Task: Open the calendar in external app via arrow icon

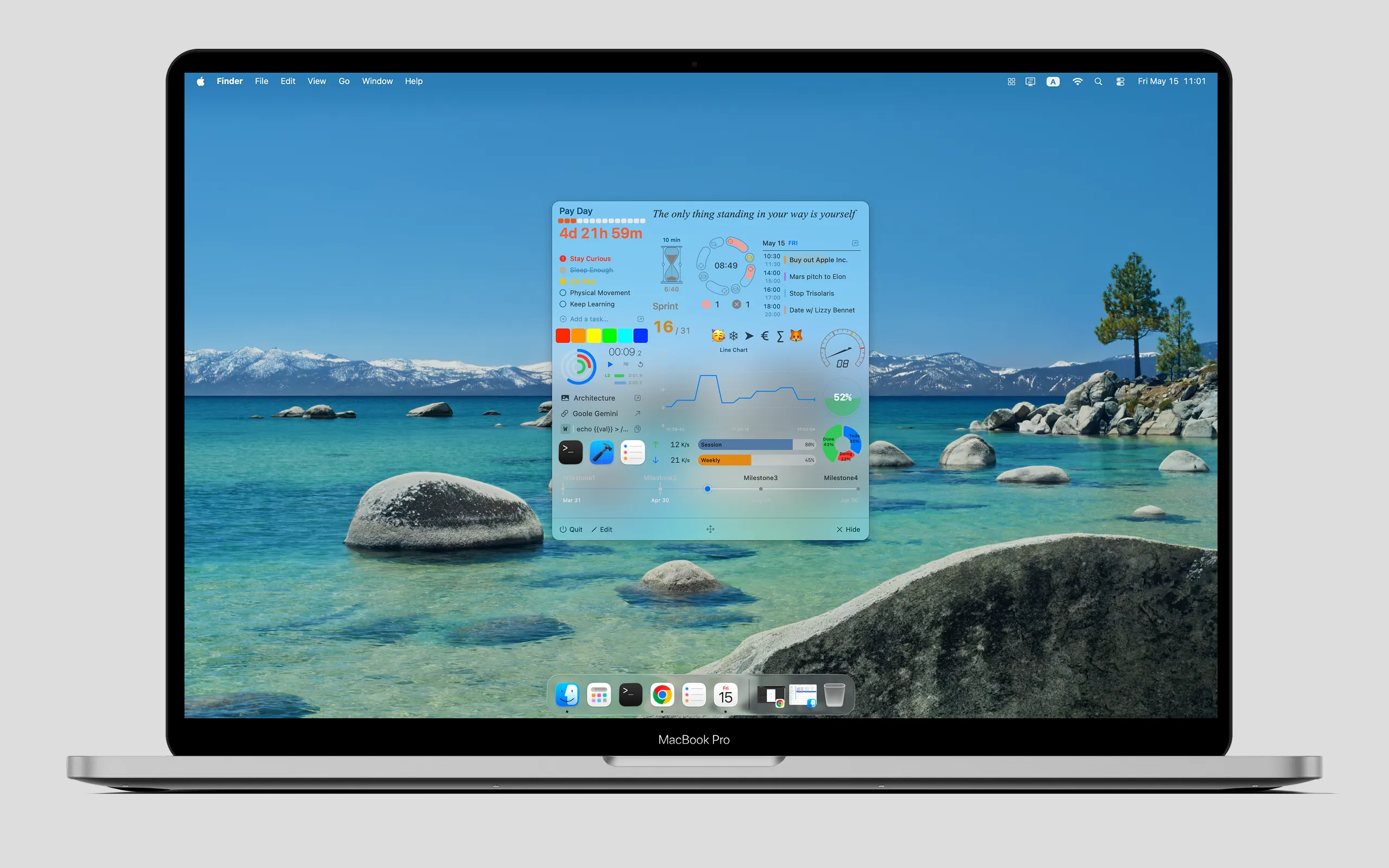Action: tap(855, 244)
